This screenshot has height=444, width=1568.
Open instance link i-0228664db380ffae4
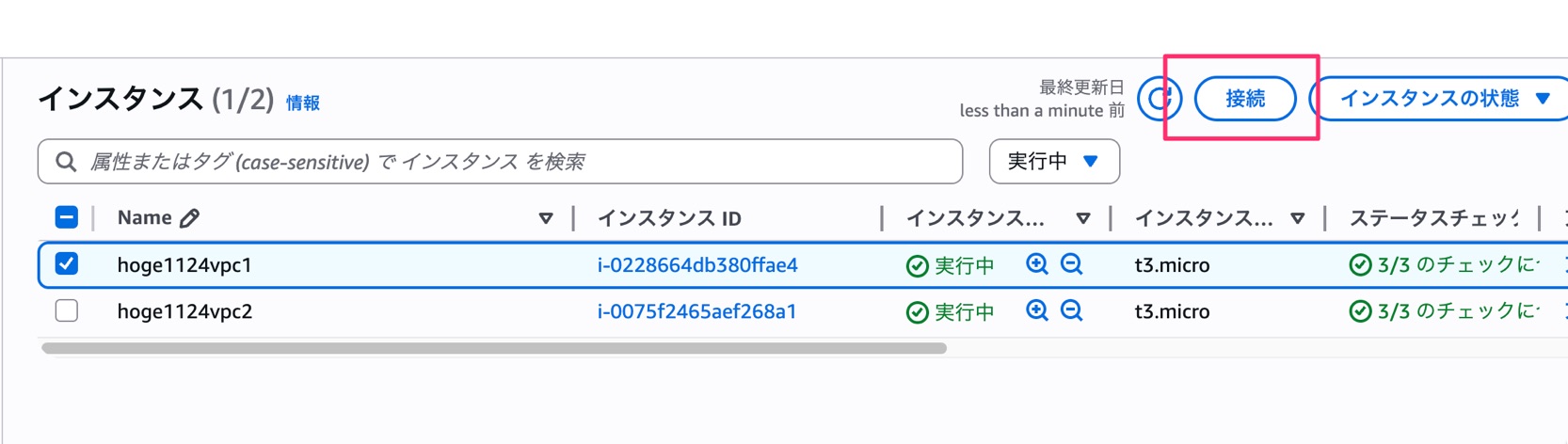[x=697, y=265]
